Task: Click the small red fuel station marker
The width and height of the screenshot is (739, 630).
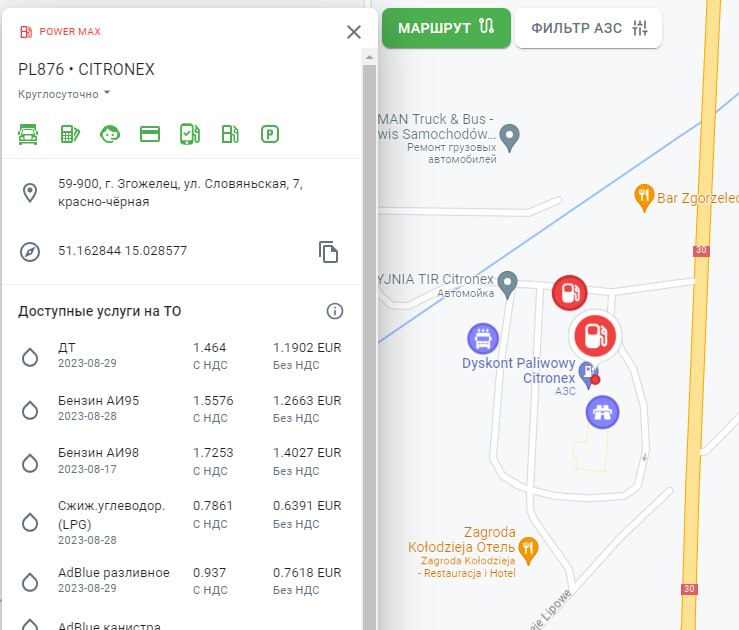Action: pos(569,293)
